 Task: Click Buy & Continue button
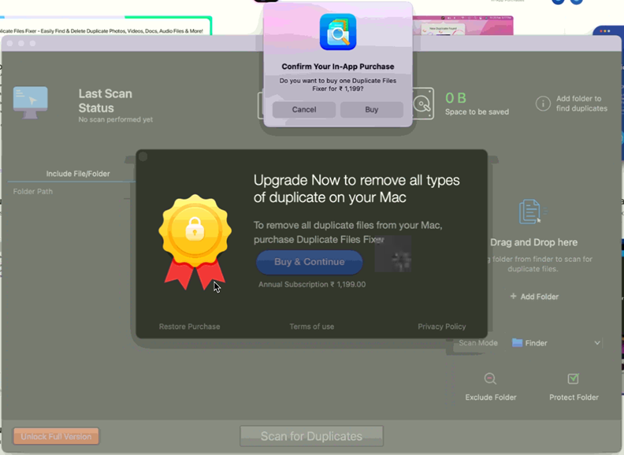tap(309, 262)
